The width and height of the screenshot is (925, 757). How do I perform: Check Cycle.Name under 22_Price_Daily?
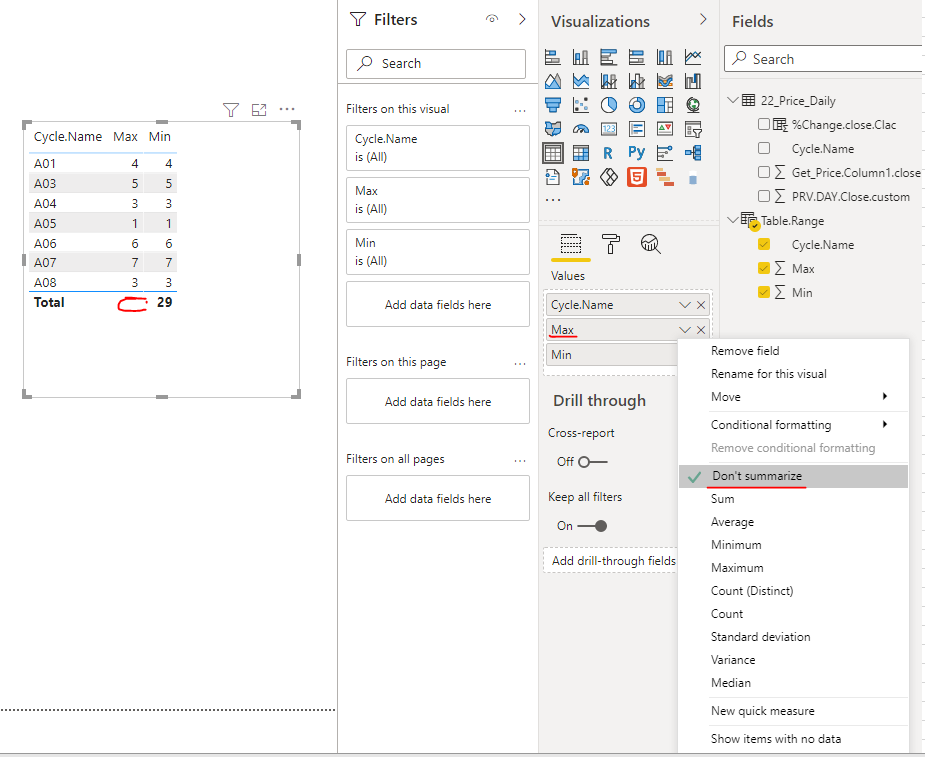pyautogui.click(x=764, y=148)
